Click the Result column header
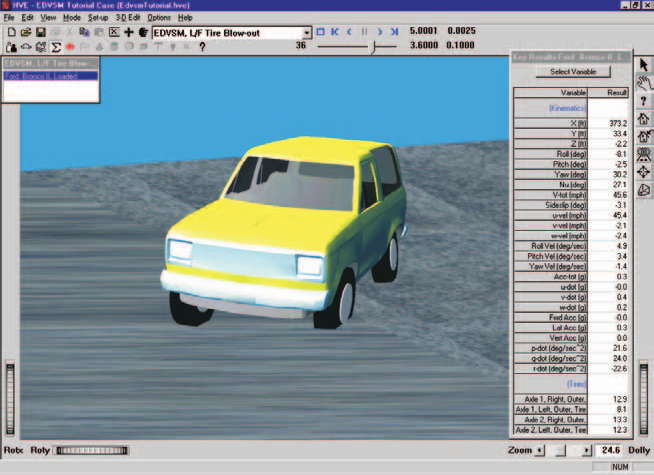654x475 pixels. (608, 93)
